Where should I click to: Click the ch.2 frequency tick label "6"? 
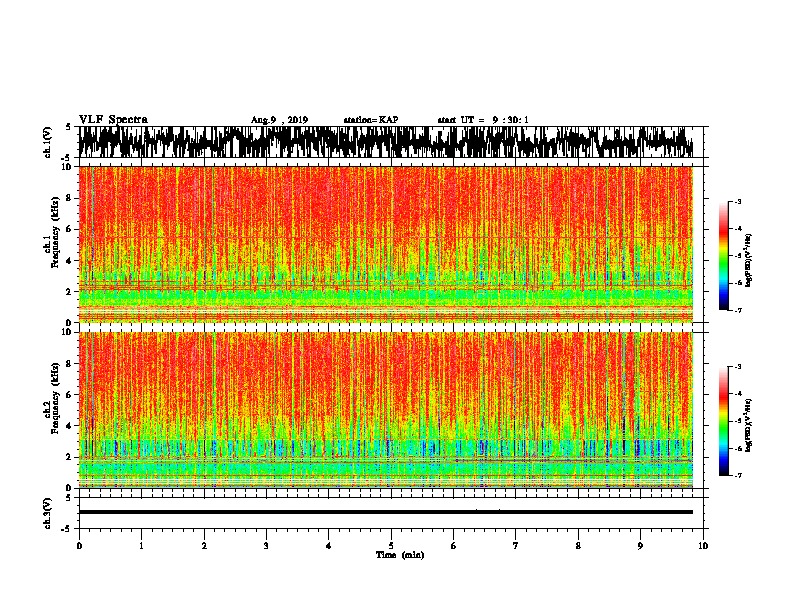[69, 394]
